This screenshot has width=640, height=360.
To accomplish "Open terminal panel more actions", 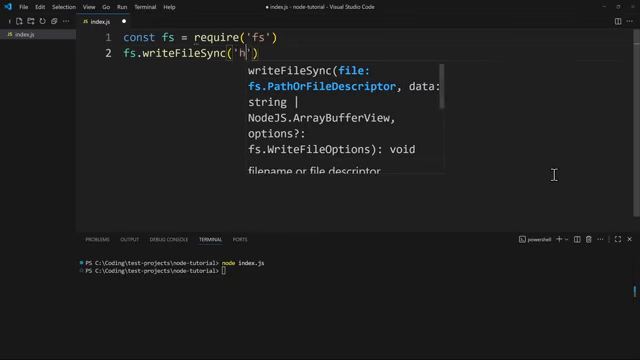I will 600,240.
